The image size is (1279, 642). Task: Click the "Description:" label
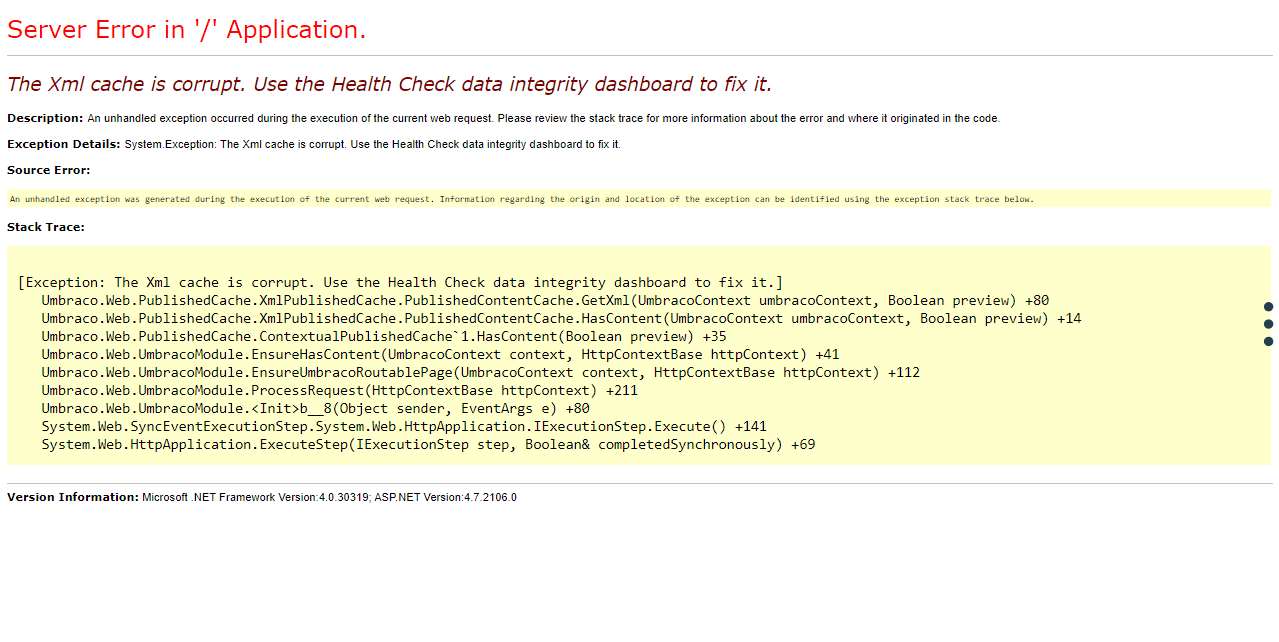[45, 118]
